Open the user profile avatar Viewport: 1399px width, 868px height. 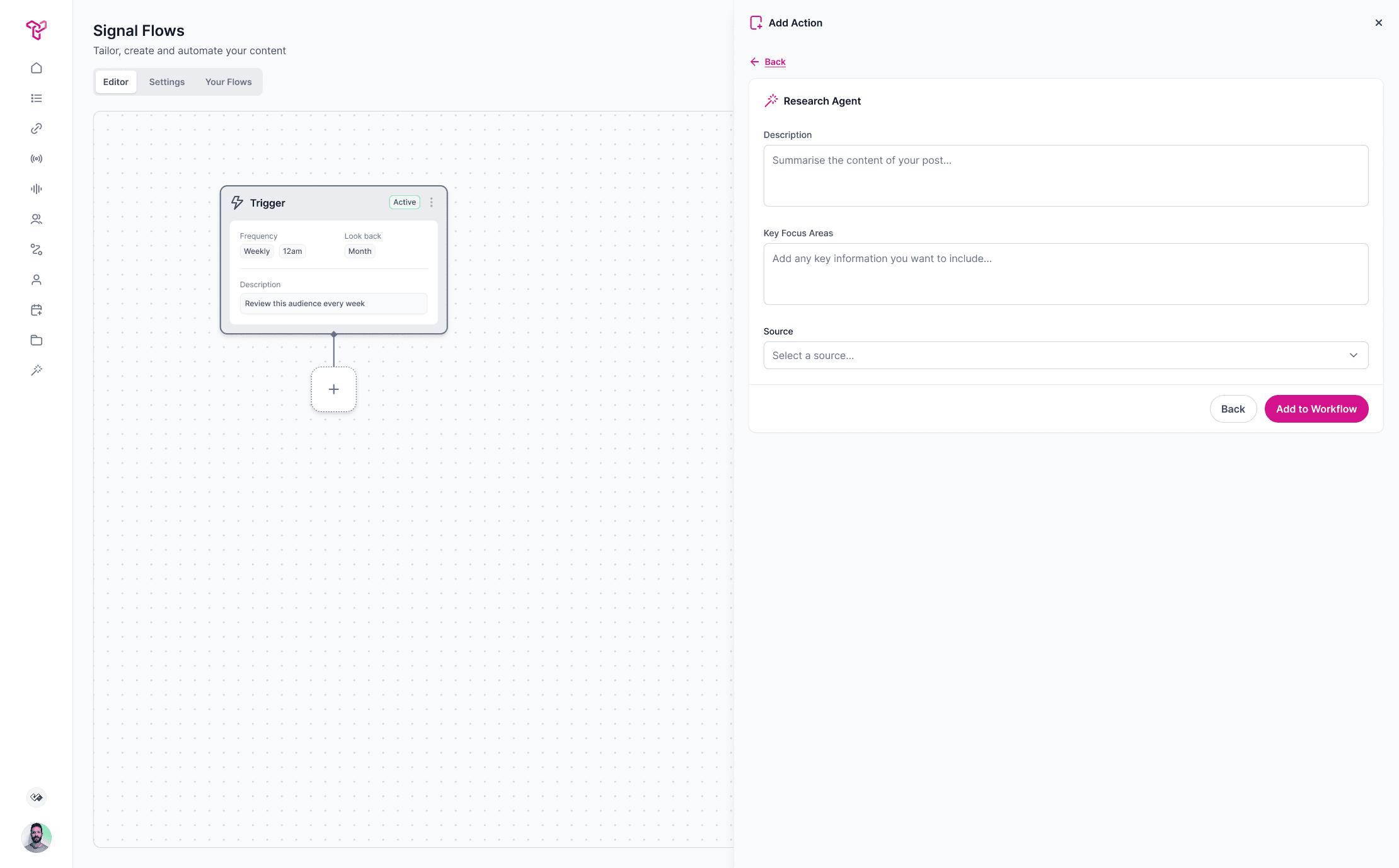(x=37, y=838)
